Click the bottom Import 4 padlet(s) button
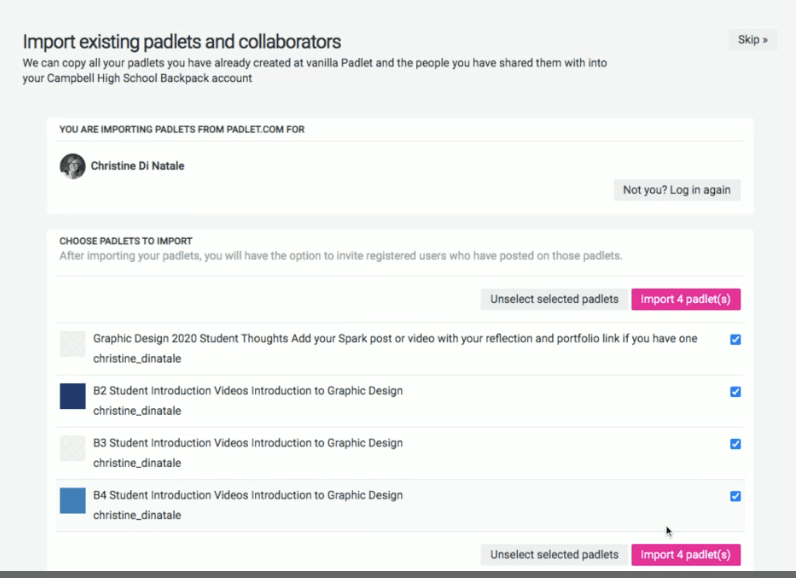 coord(686,555)
